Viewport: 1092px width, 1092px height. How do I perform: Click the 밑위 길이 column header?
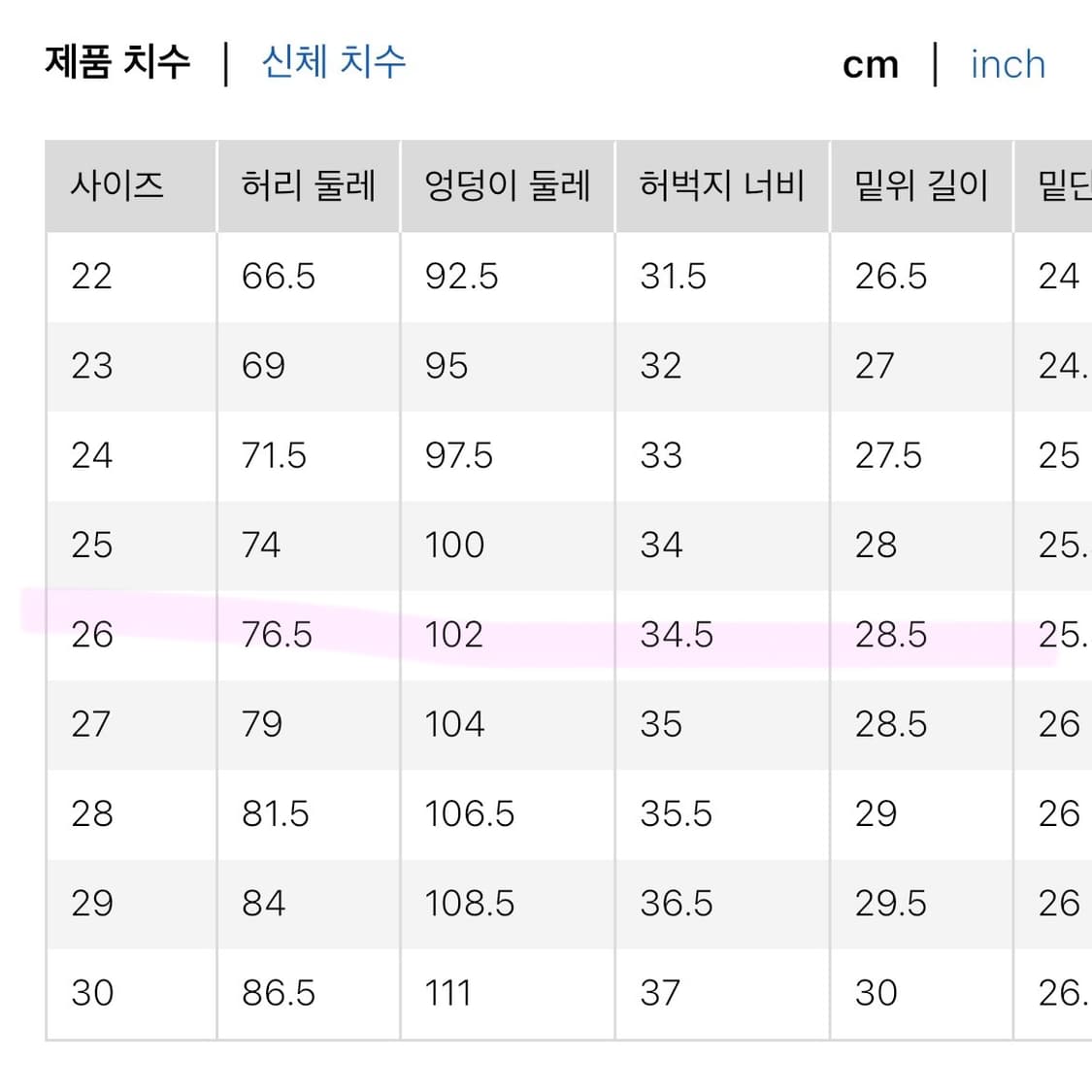[920, 184]
